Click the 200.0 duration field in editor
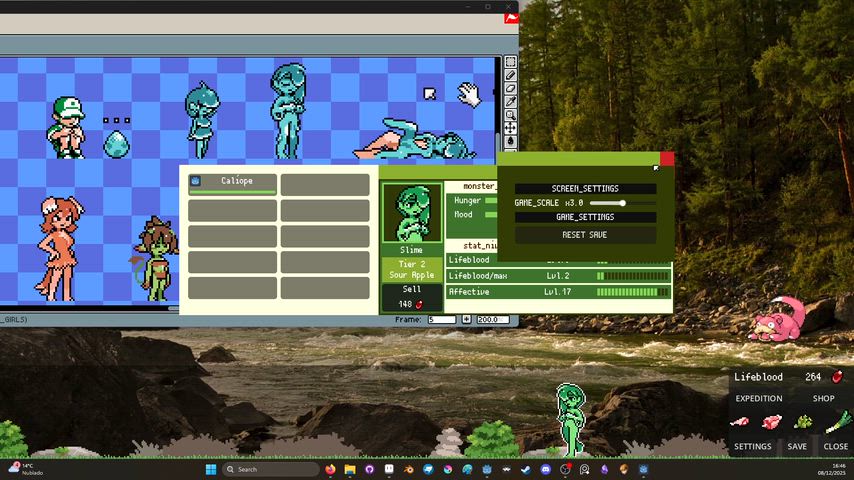This screenshot has width=854, height=480. (x=492, y=319)
